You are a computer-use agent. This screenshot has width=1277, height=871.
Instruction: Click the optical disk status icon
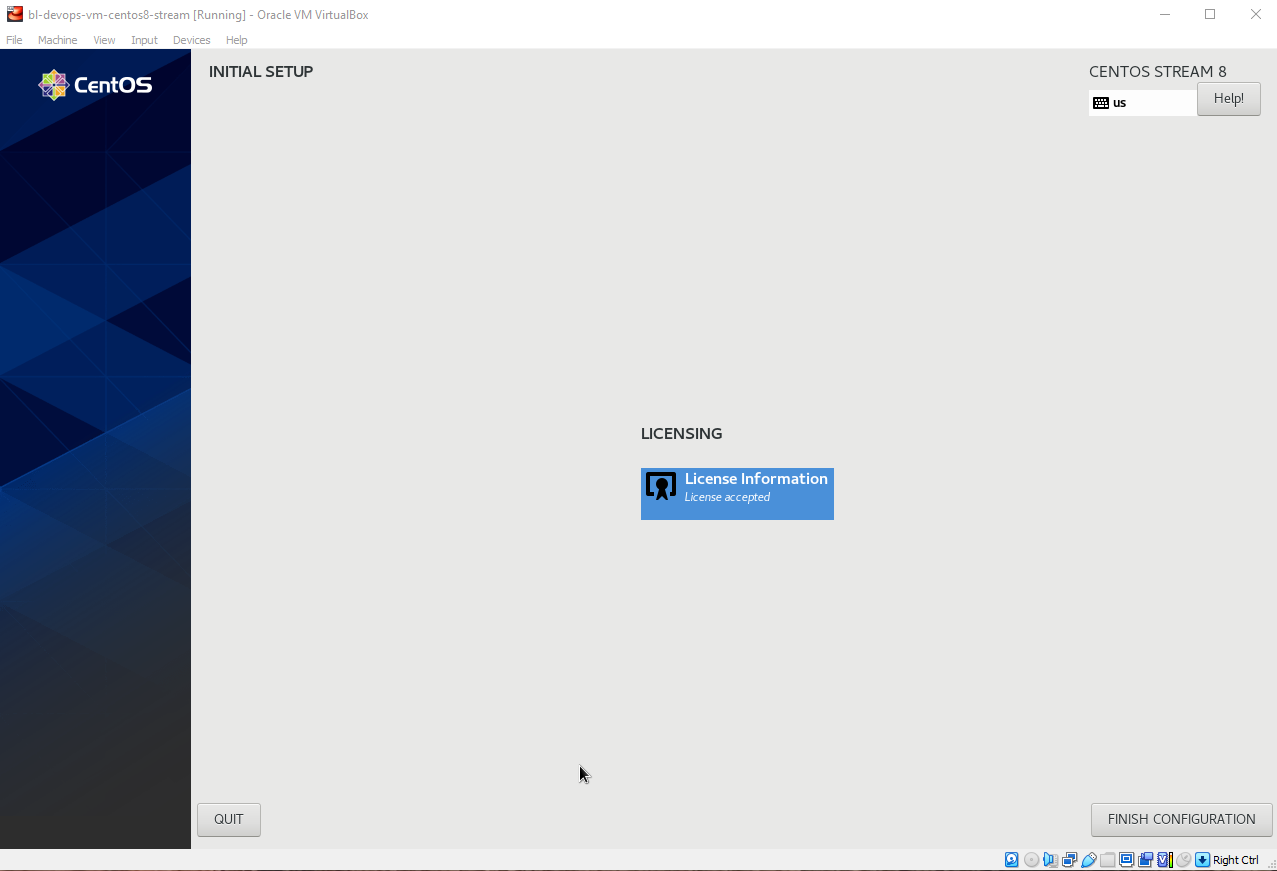(x=1031, y=860)
